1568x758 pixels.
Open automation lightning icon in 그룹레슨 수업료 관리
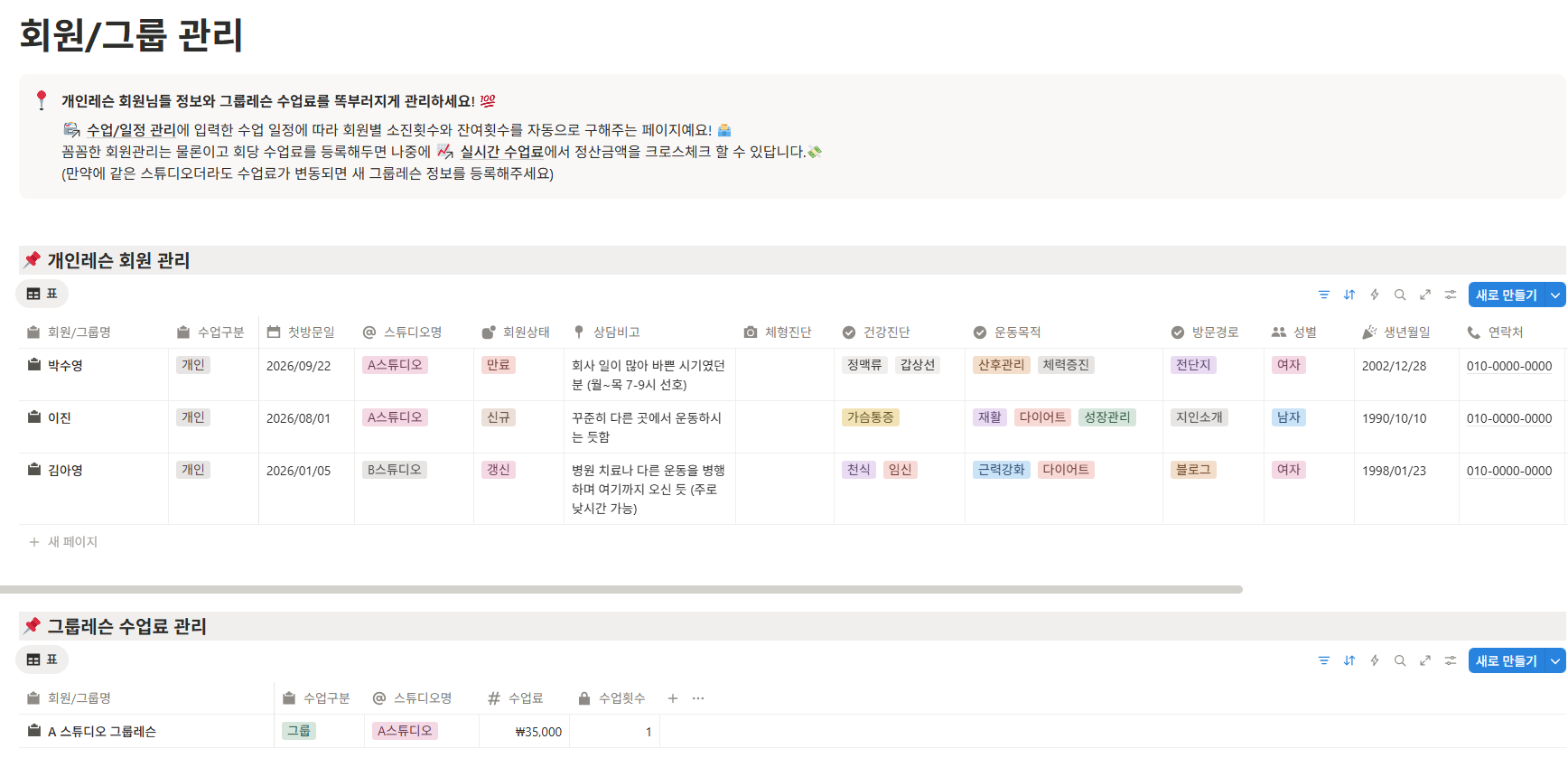[x=1375, y=660]
